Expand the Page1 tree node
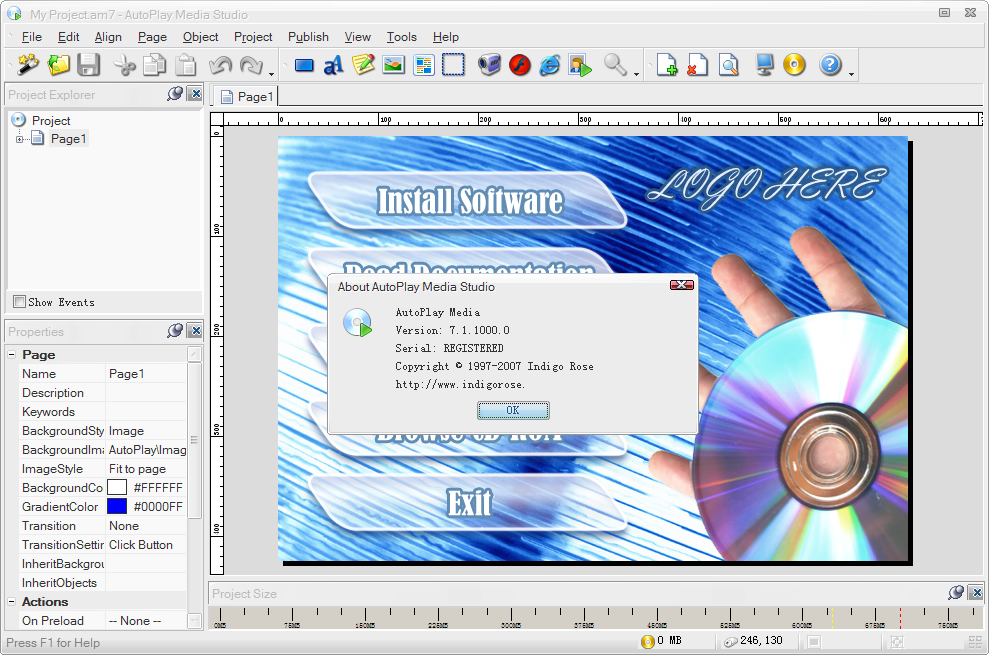The image size is (989, 655). [20, 139]
